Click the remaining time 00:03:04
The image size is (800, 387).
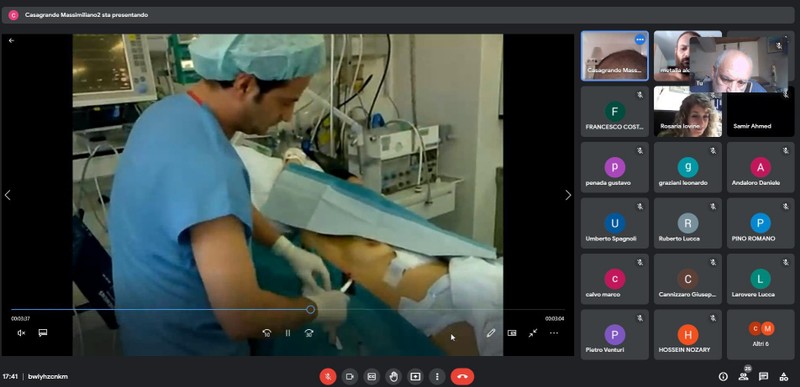pos(555,319)
